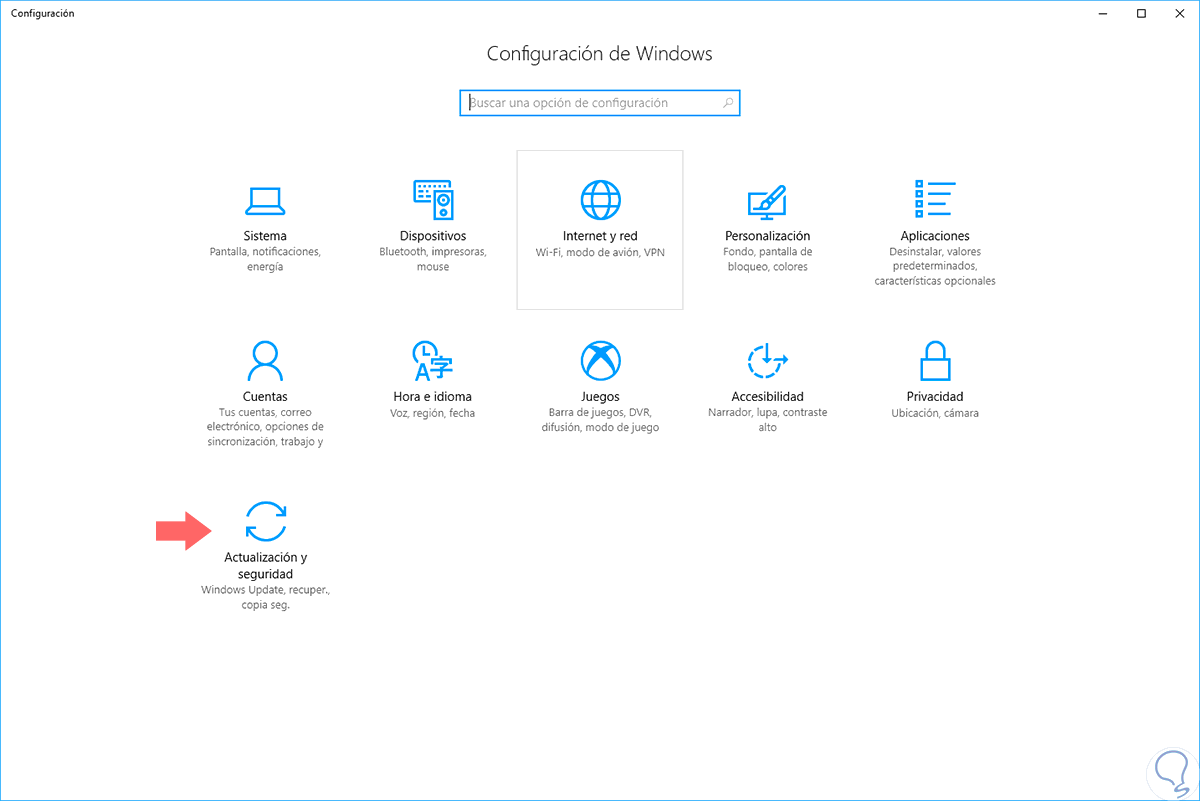Open the Juegos Xbox icon
The image size is (1200, 801).
(600, 360)
